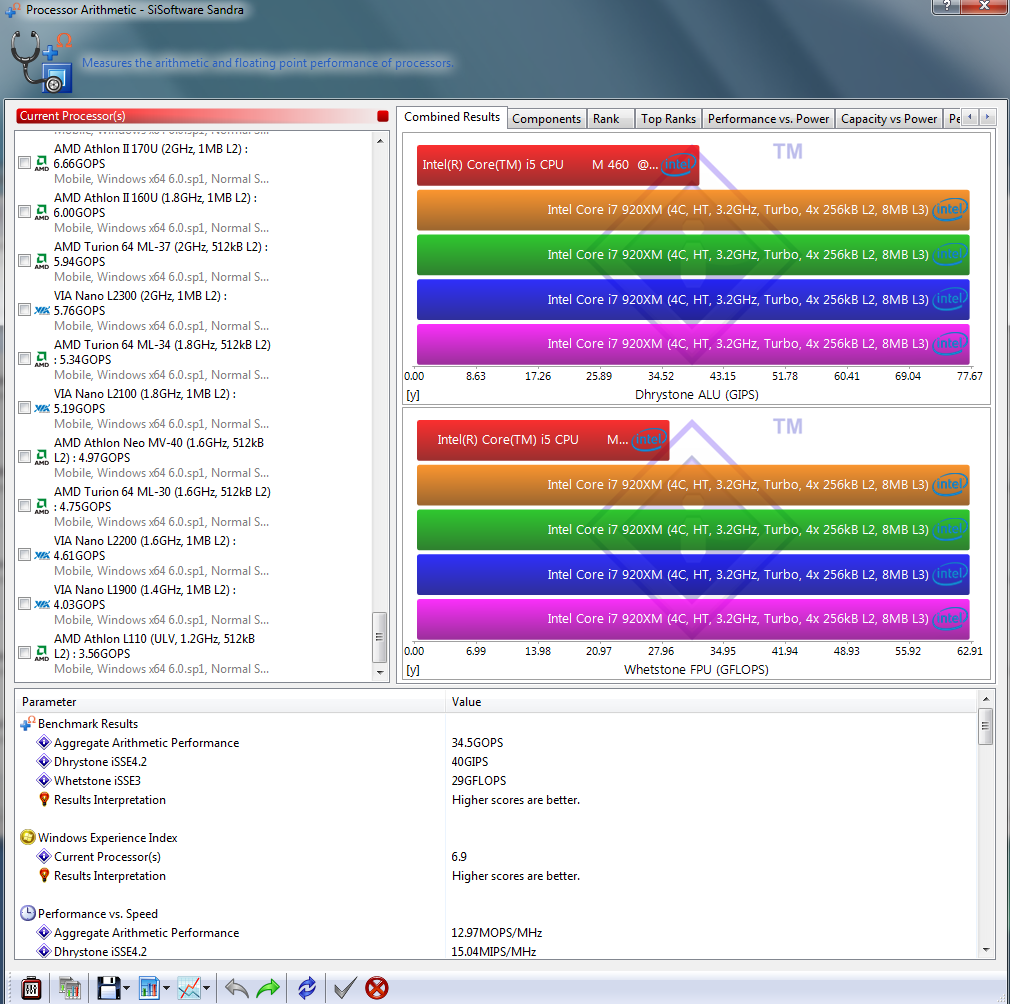
Task: Click the AMD logo for Athlon II 170U
Action: click(x=42, y=163)
